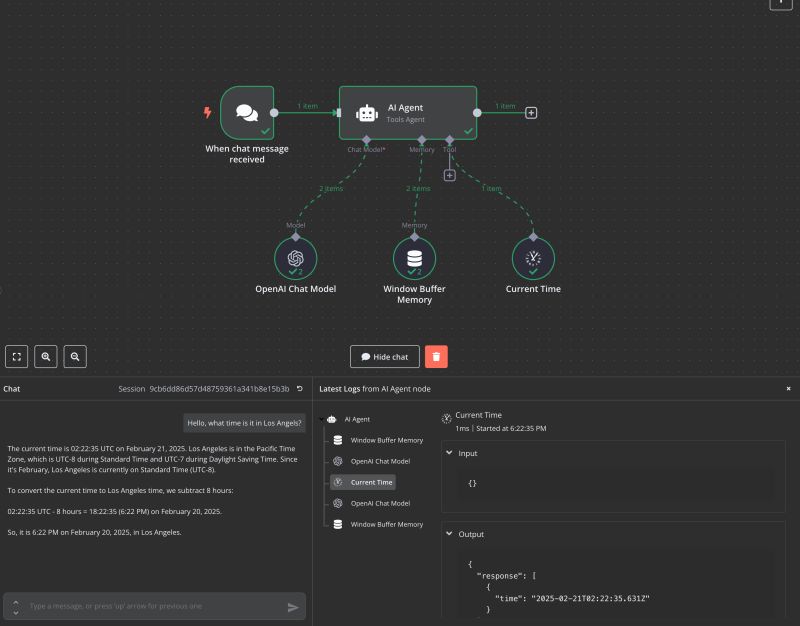Hide the chat panel
The width and height of the screenshot is (800, 626).
point(383,356)
